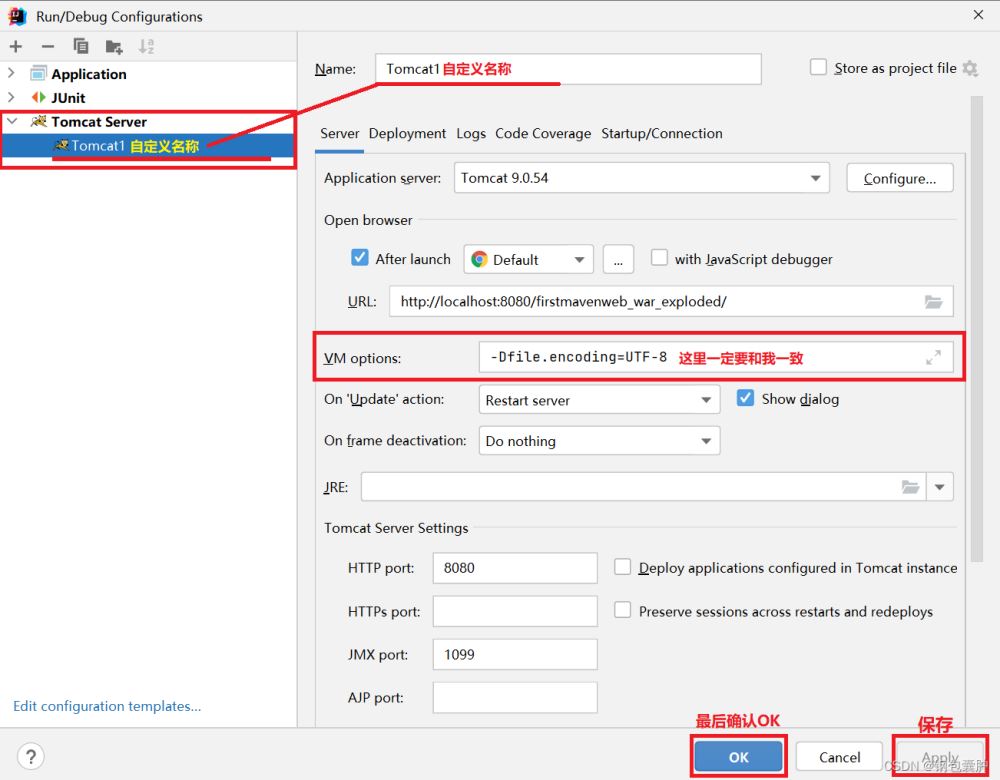Add a new configuration with the plus icon

[16, 47]
